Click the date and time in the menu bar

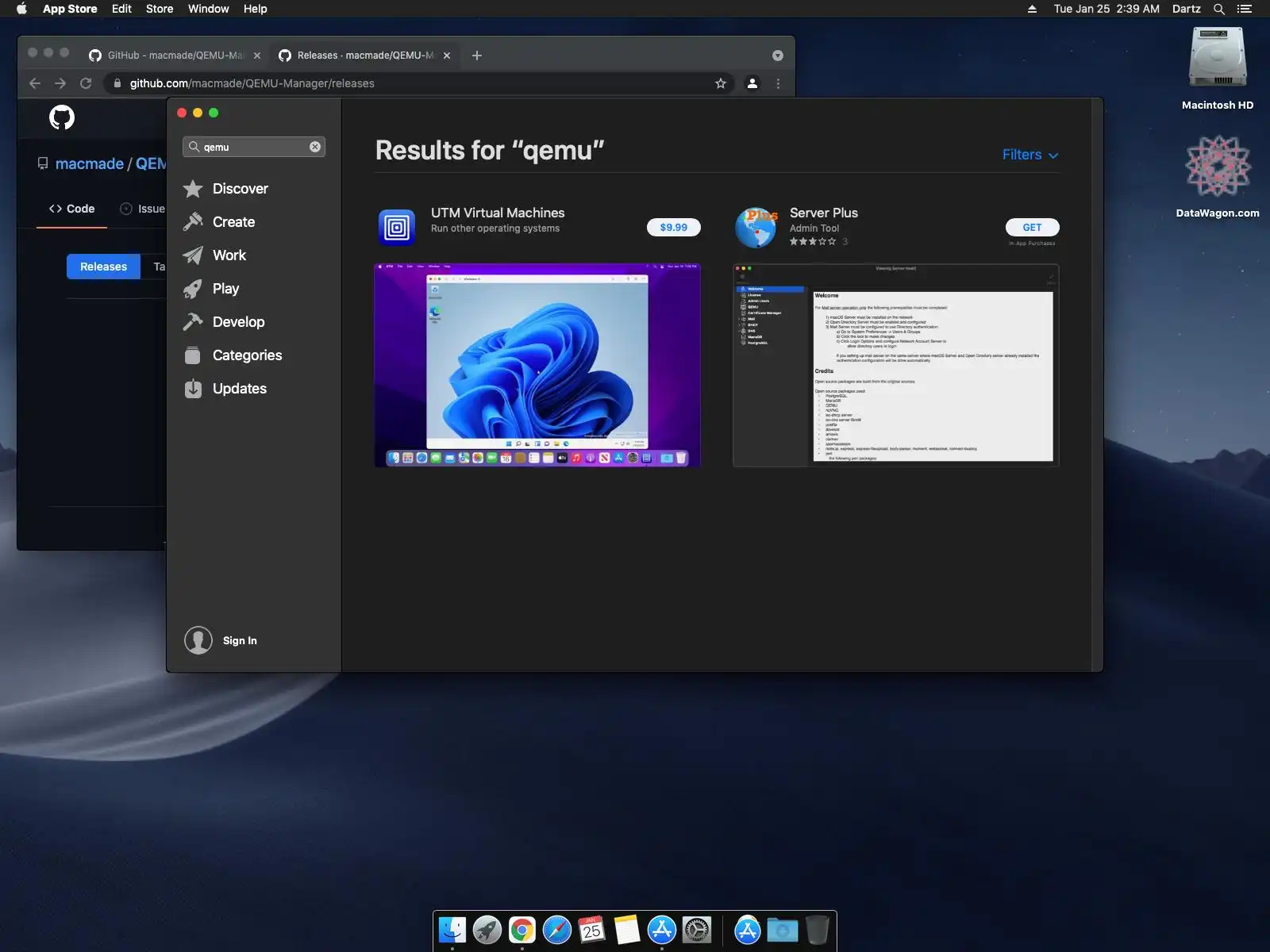coord(1106,9)
